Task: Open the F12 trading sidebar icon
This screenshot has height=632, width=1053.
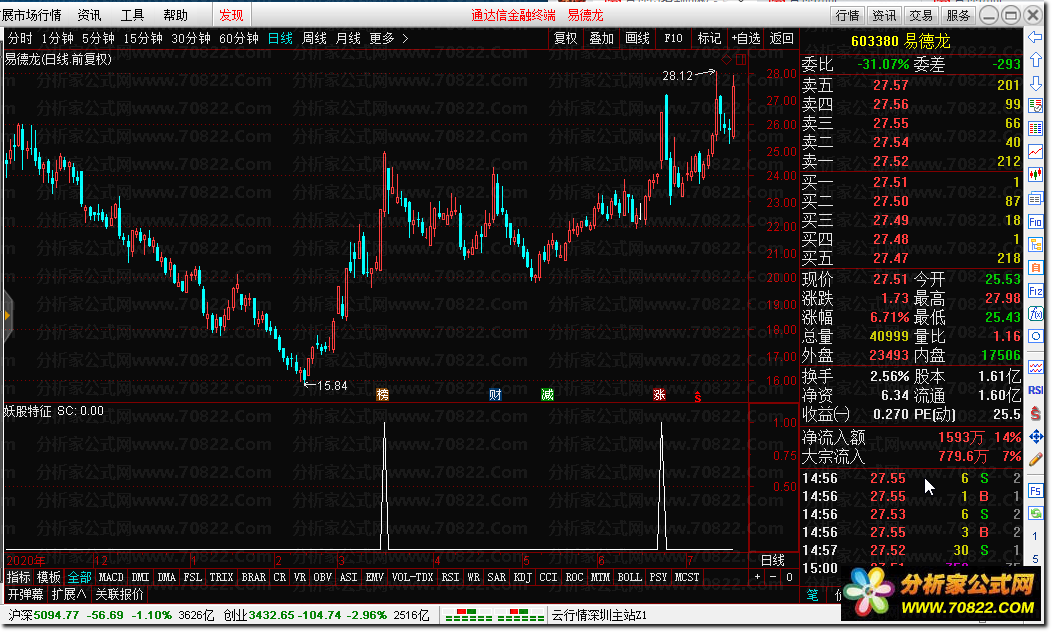Action: click(x=1036, y=291)
